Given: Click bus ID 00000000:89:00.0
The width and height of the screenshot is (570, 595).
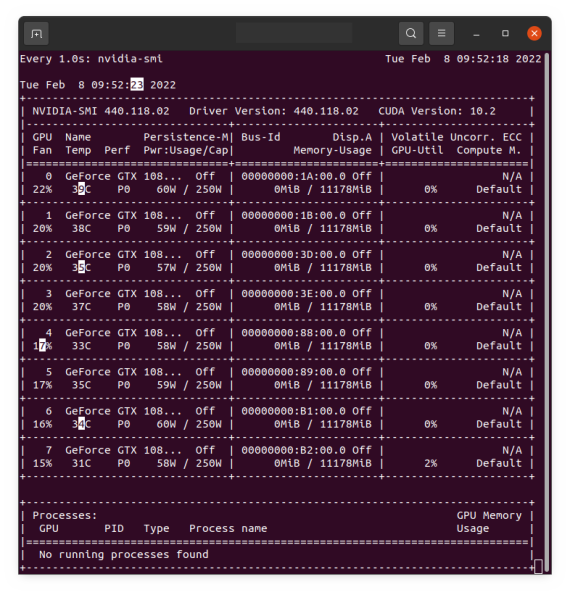Looking at the screenshot, I should point(293,372).
